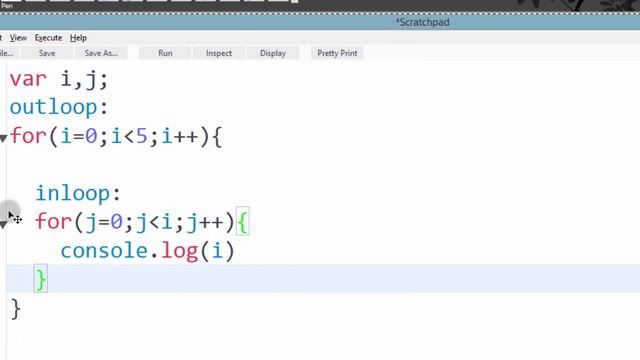This screenshot has width=640, height=360.
Task: Click the Inspect button
Action: (219, 53)
